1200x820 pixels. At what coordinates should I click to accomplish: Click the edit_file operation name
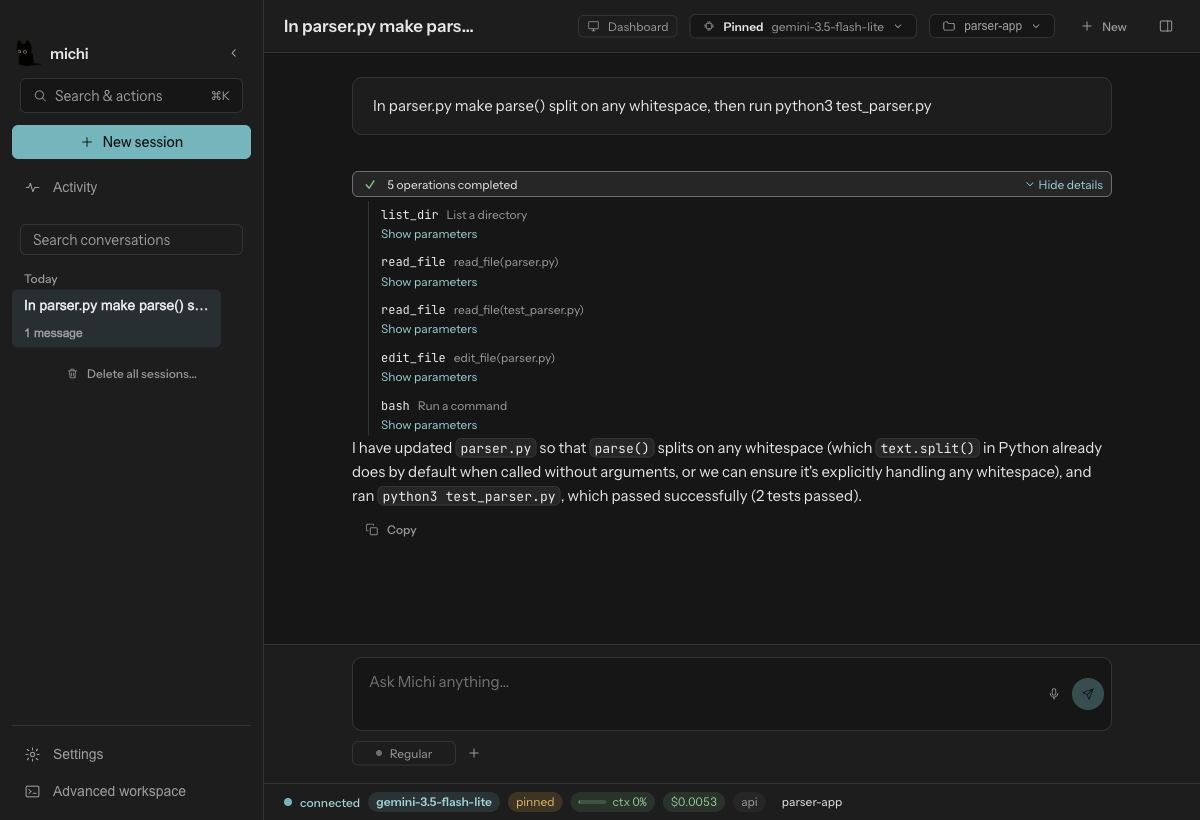(x=413, y=358)
